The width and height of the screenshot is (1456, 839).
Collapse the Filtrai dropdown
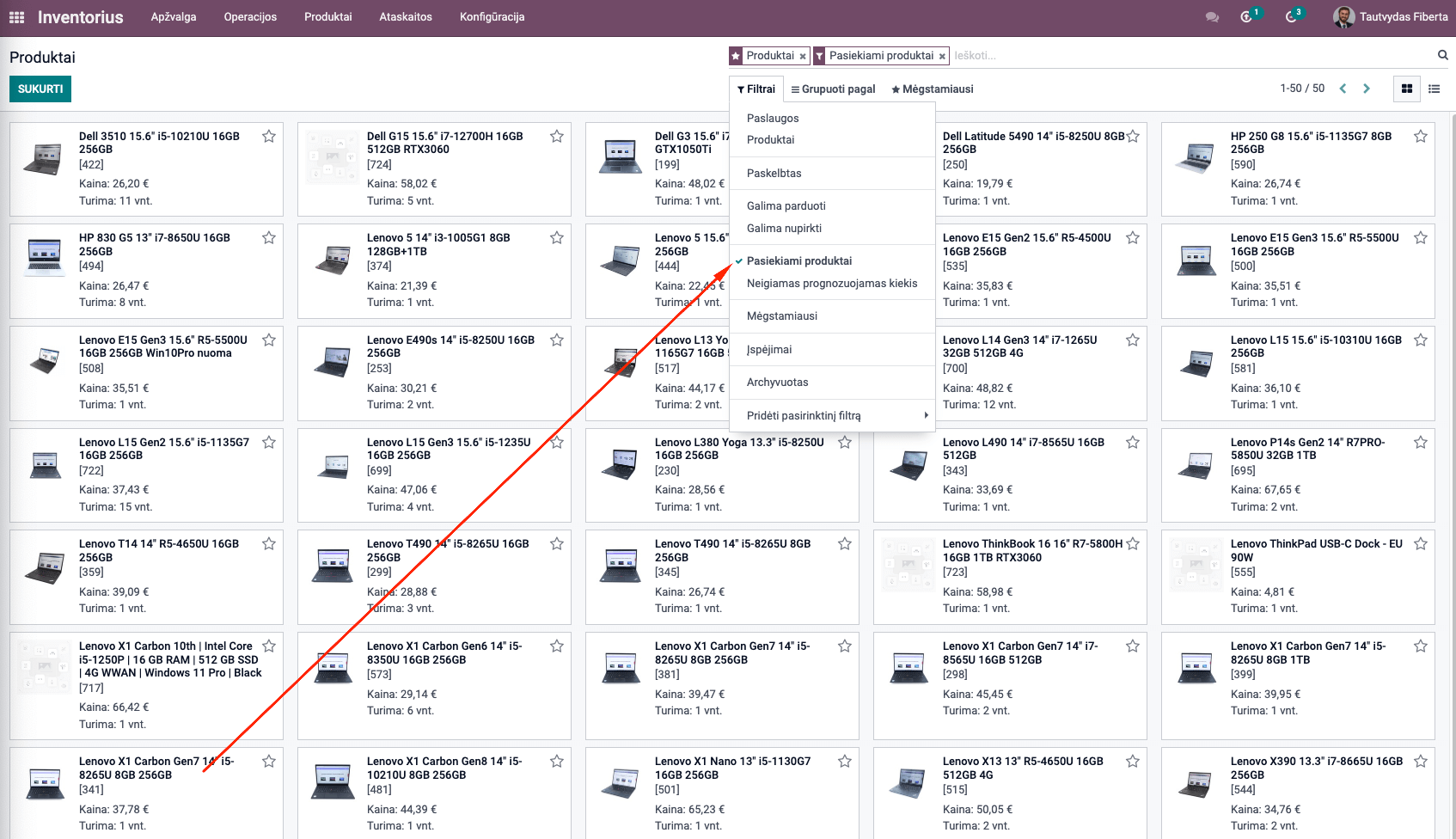[756, 89]
